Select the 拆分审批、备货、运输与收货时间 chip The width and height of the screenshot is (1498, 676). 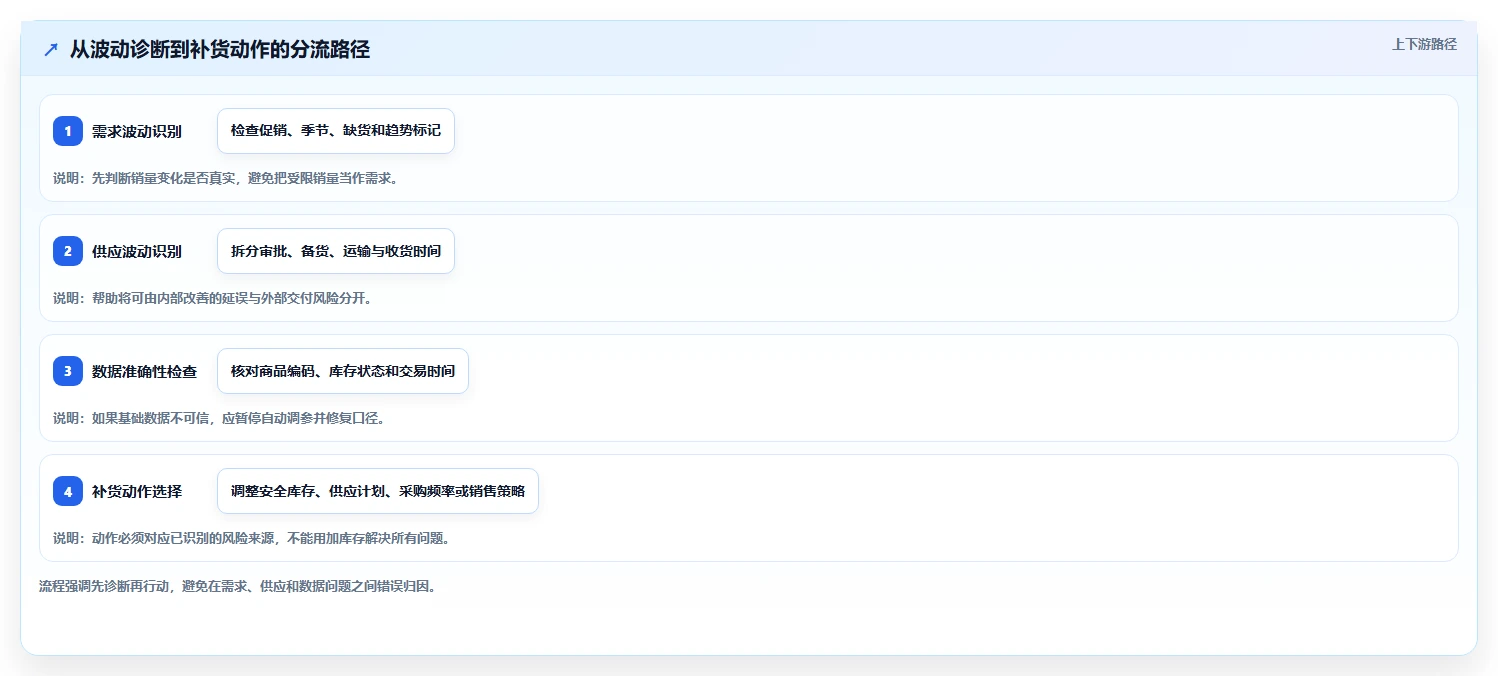pyautogui.click(x=336, y=251)
